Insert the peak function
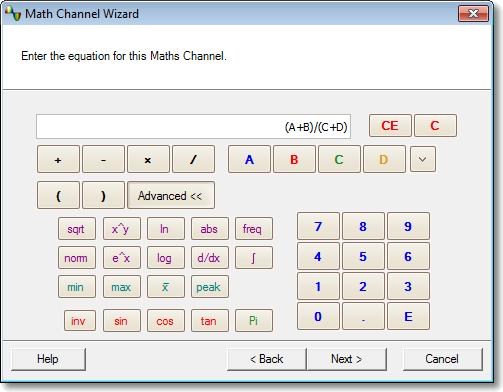Viewport: 503px width, 392px height. [210, 287]
